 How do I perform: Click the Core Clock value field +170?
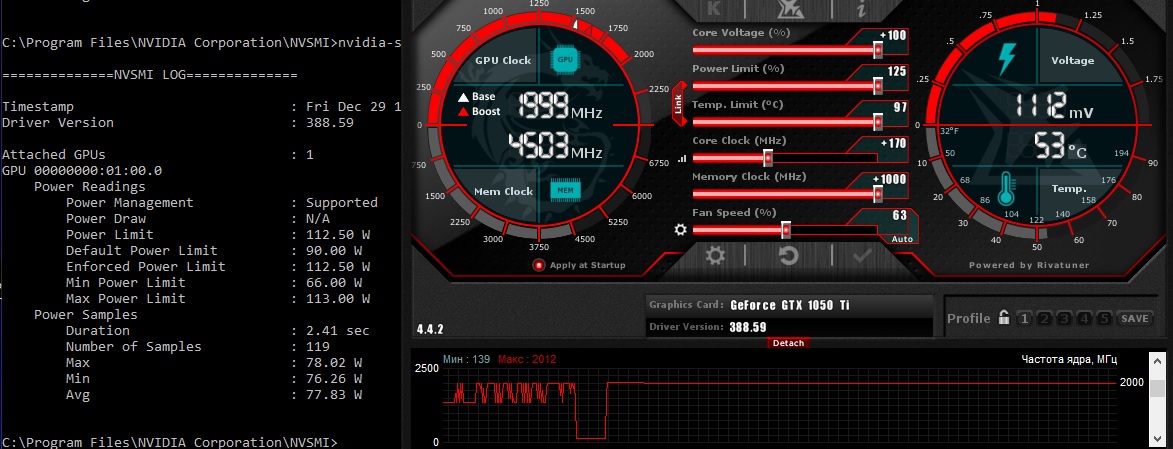(892, 144)
